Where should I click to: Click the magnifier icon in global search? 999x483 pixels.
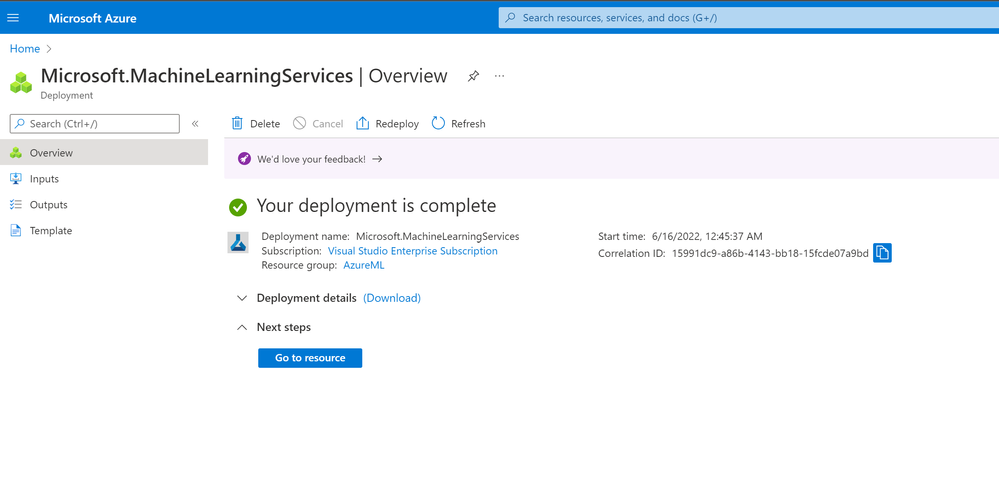pyautogui.click(x=510, y=18)
